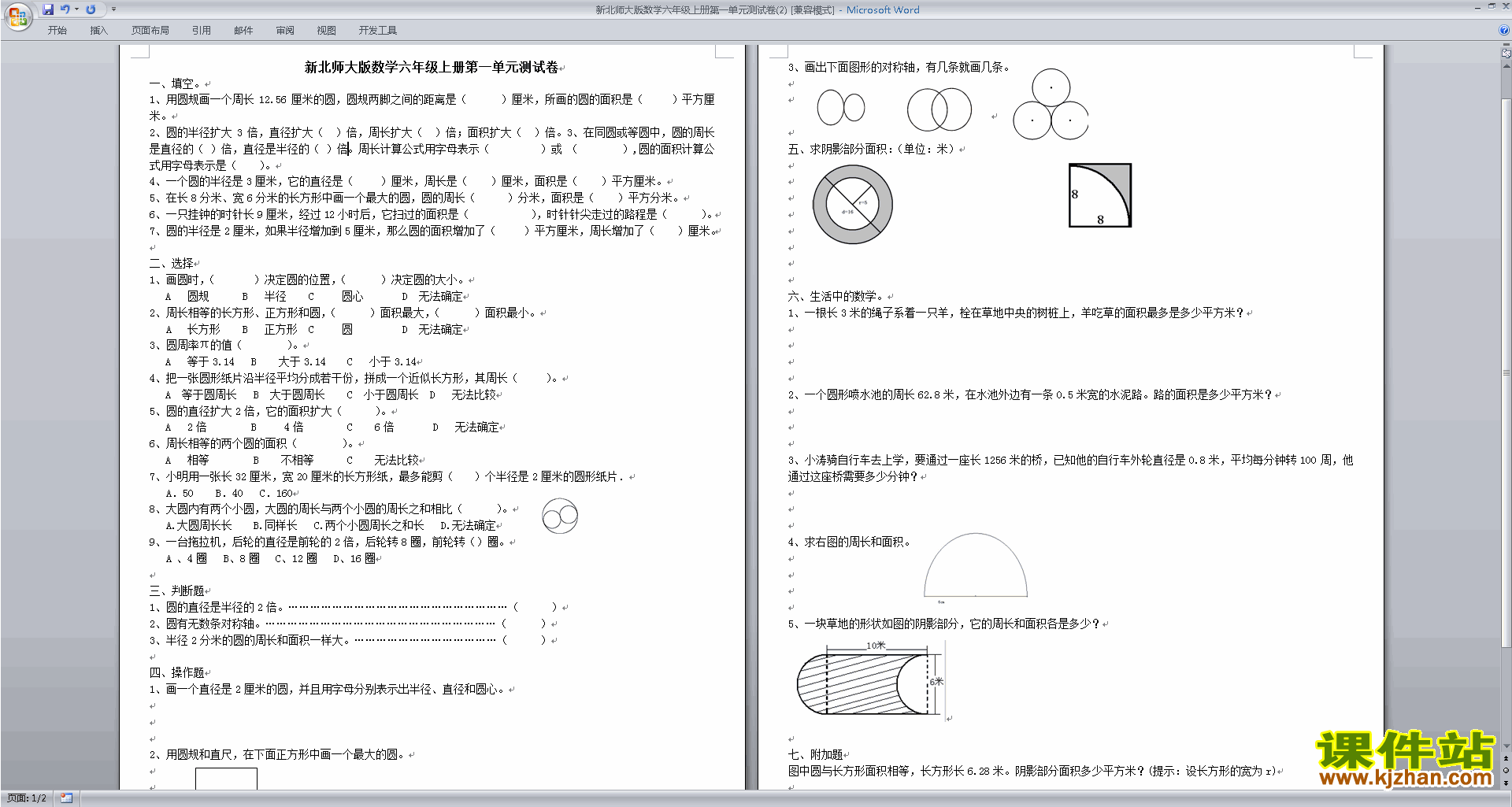Open the 审阅 tab
The width and height of the screenshot is (1512, 807).
(285, 31)
